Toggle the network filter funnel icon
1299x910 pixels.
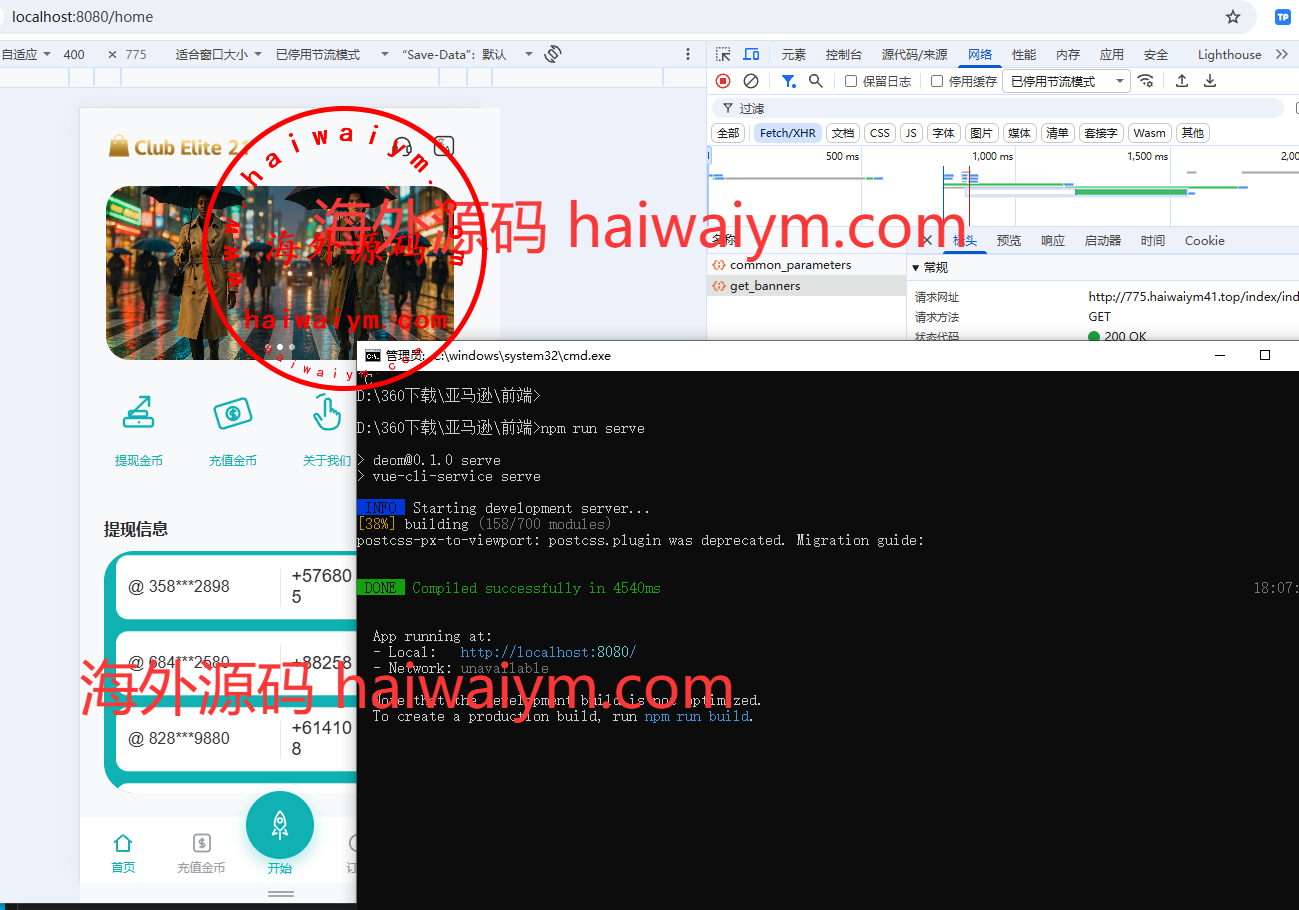789,81
